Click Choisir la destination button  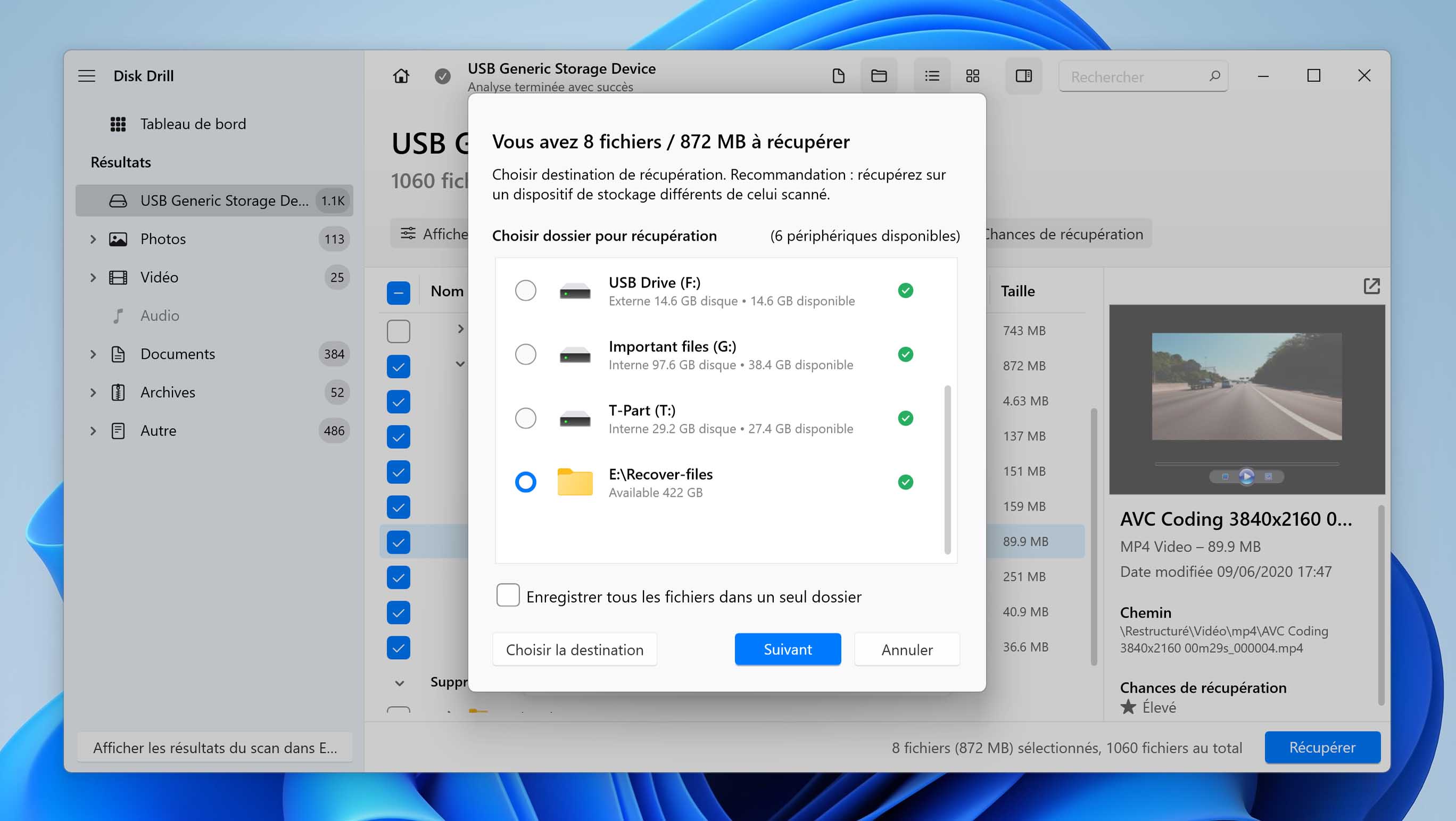[574, 649]
